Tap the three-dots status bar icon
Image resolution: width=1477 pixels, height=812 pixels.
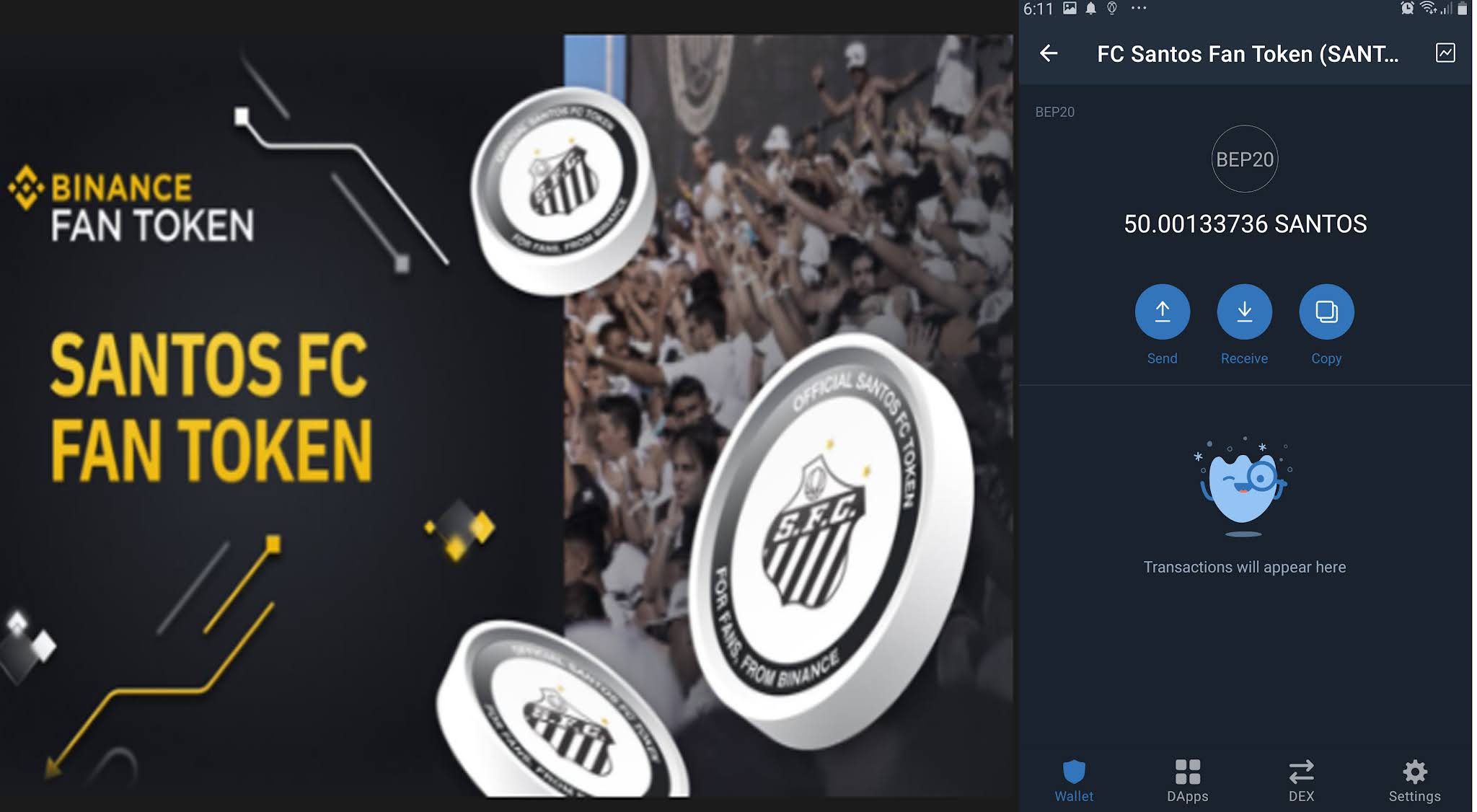point(1139,8)
